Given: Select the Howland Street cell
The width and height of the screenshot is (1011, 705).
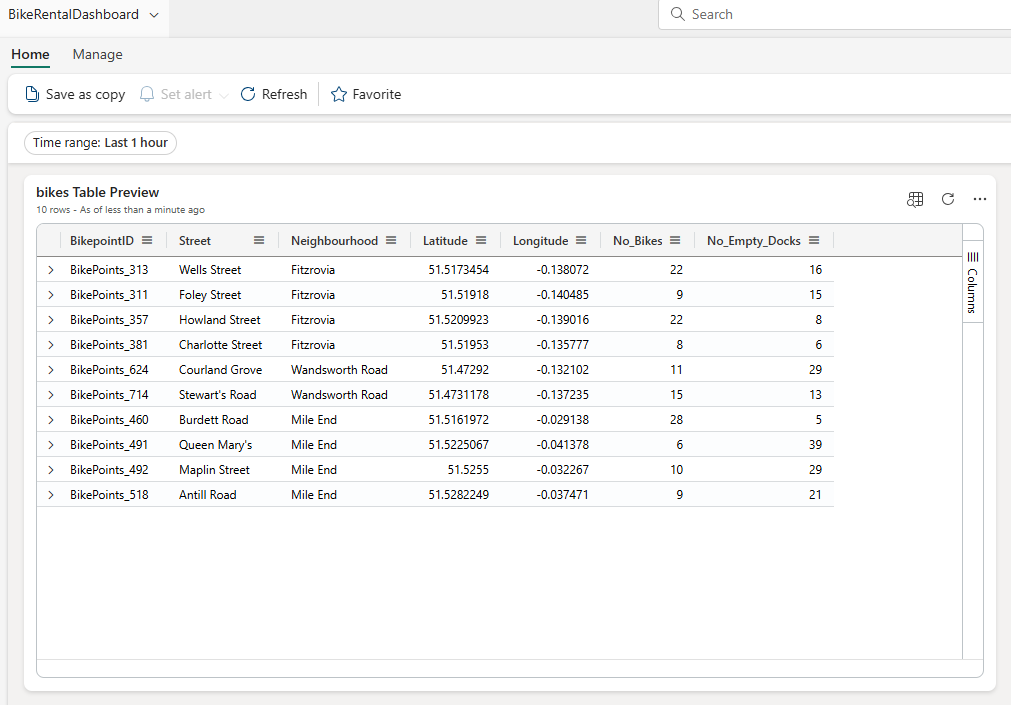Looking at the screenshot, I should point(220,320).
